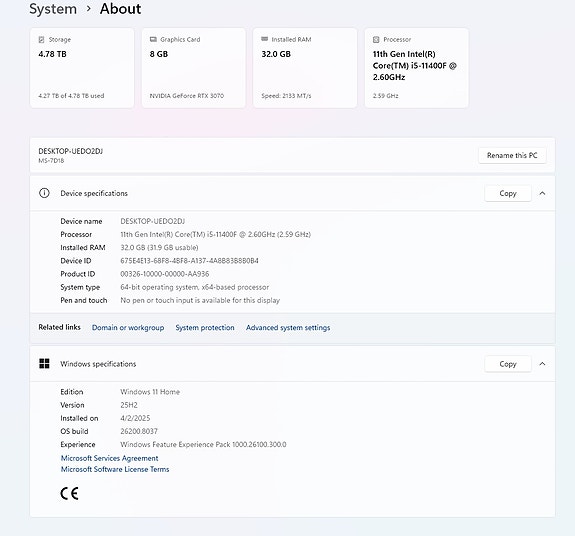Click the Graphics Card icon
Image resolution: width=575 pixels, height=536 pixels.
[x=153, y=39]
